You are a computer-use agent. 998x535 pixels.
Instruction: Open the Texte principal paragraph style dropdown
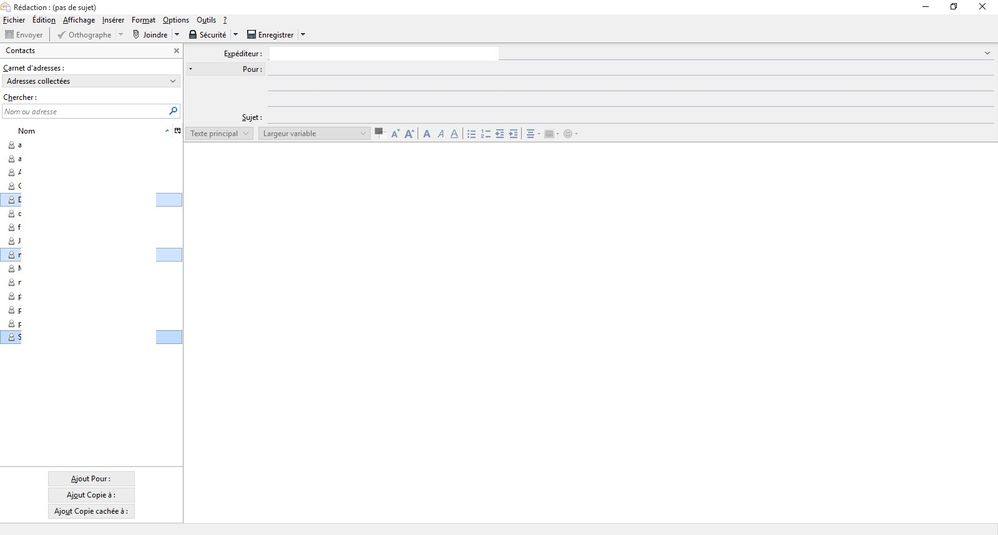tap(220, 134)
